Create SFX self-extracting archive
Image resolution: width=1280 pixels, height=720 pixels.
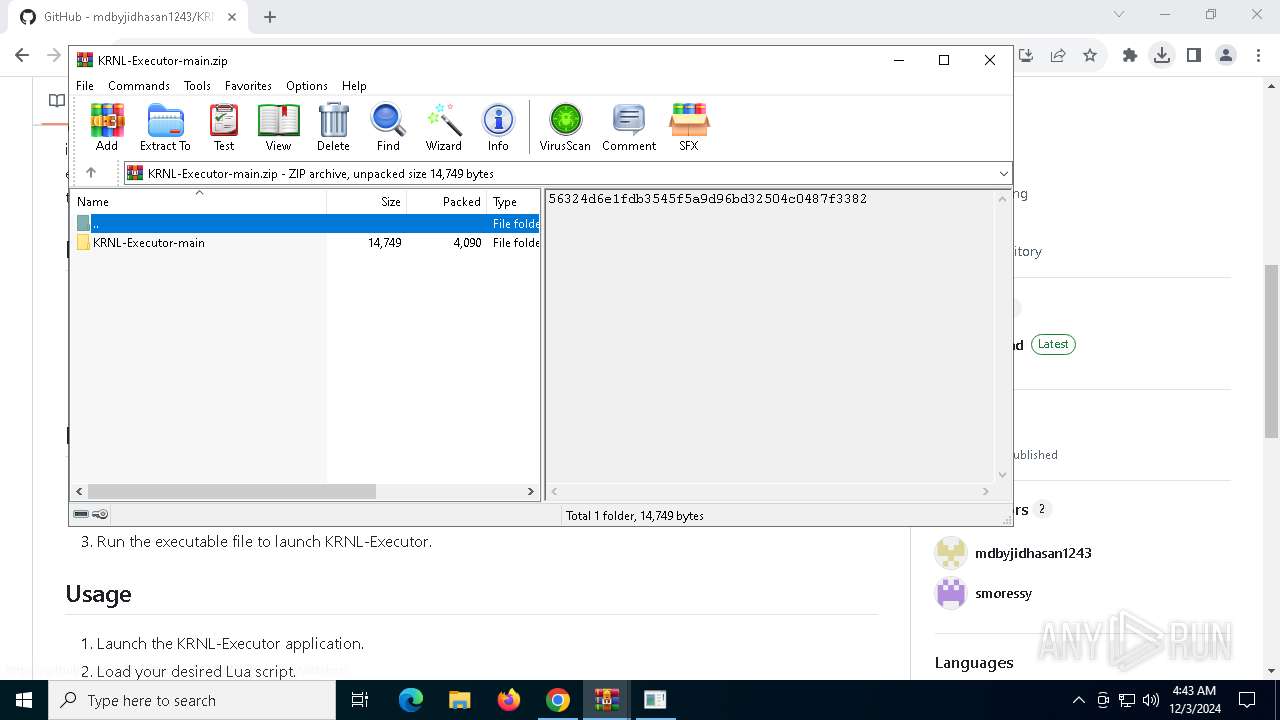[689, 127]
